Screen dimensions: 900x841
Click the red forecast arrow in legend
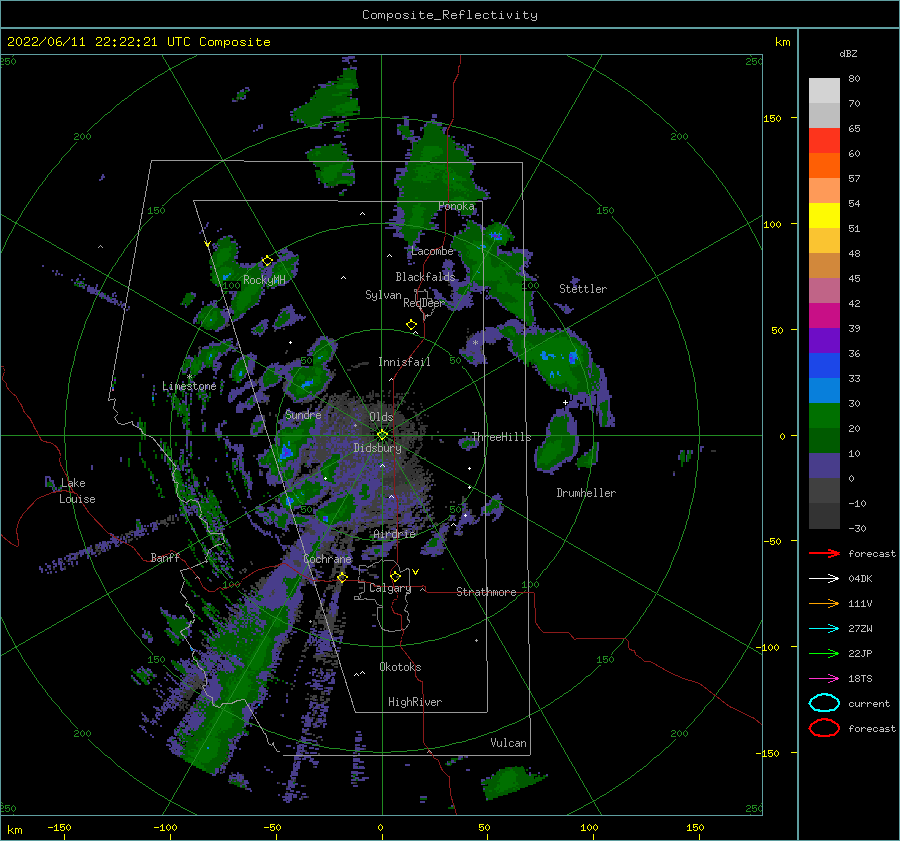824,553
